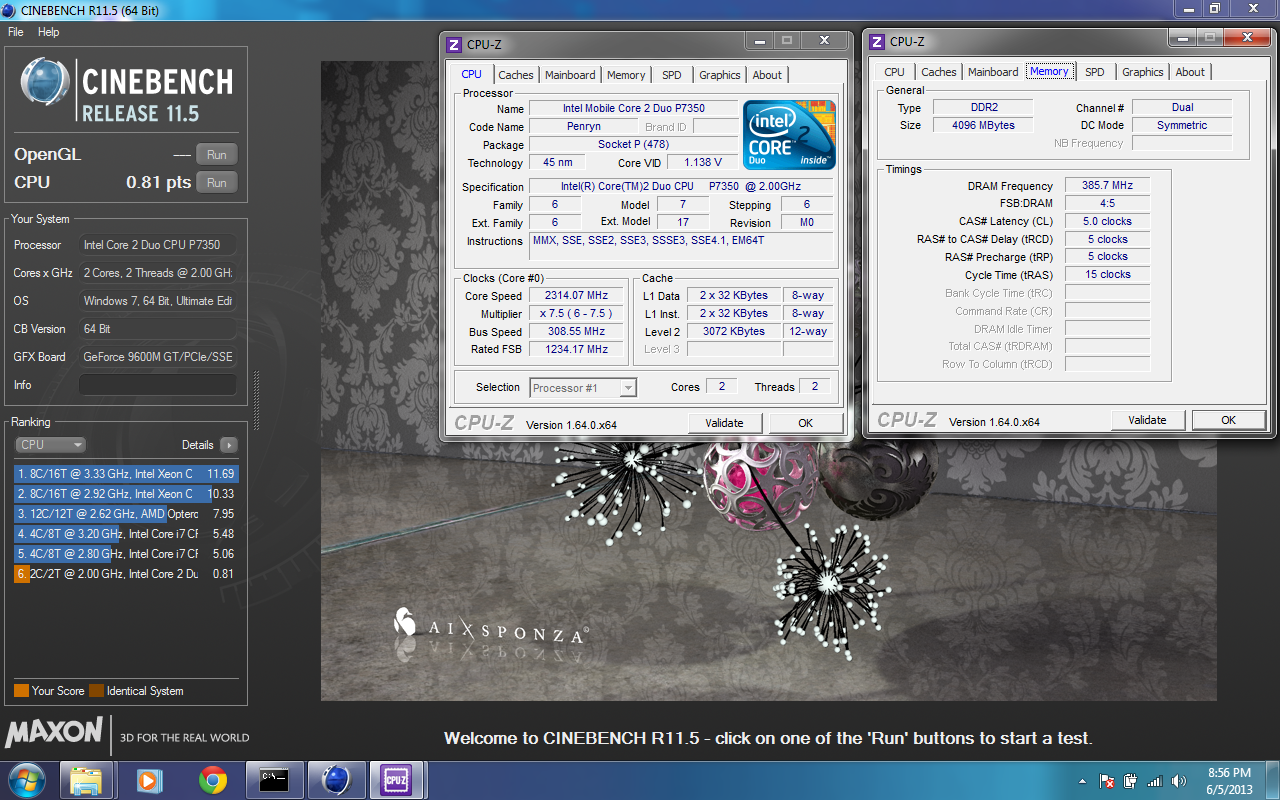Open the Mainboard tab in left CPU-Z

click(570, 75)
